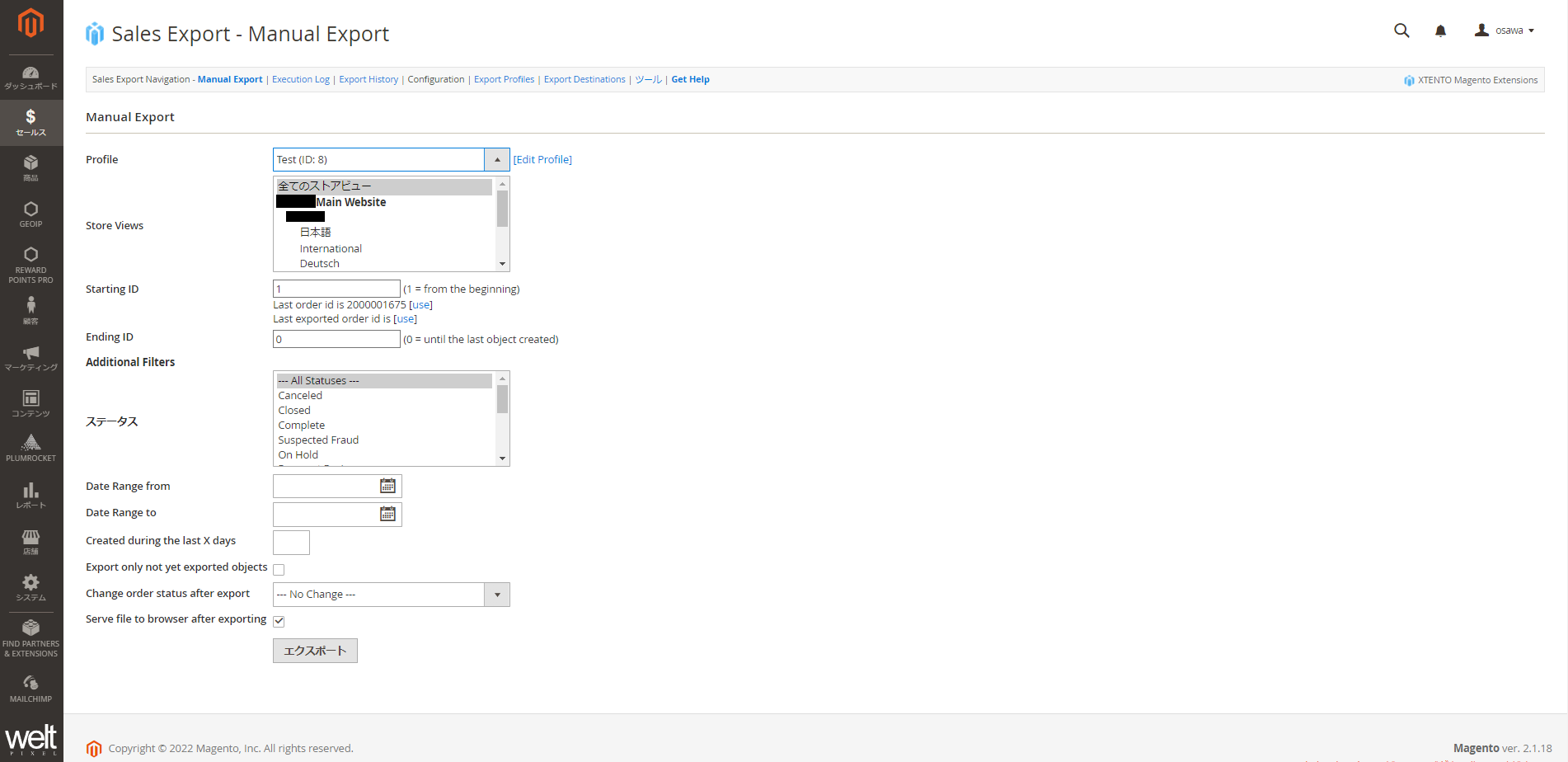Click the エクスポート button
Screen dimensions: 1568x762
315,651
